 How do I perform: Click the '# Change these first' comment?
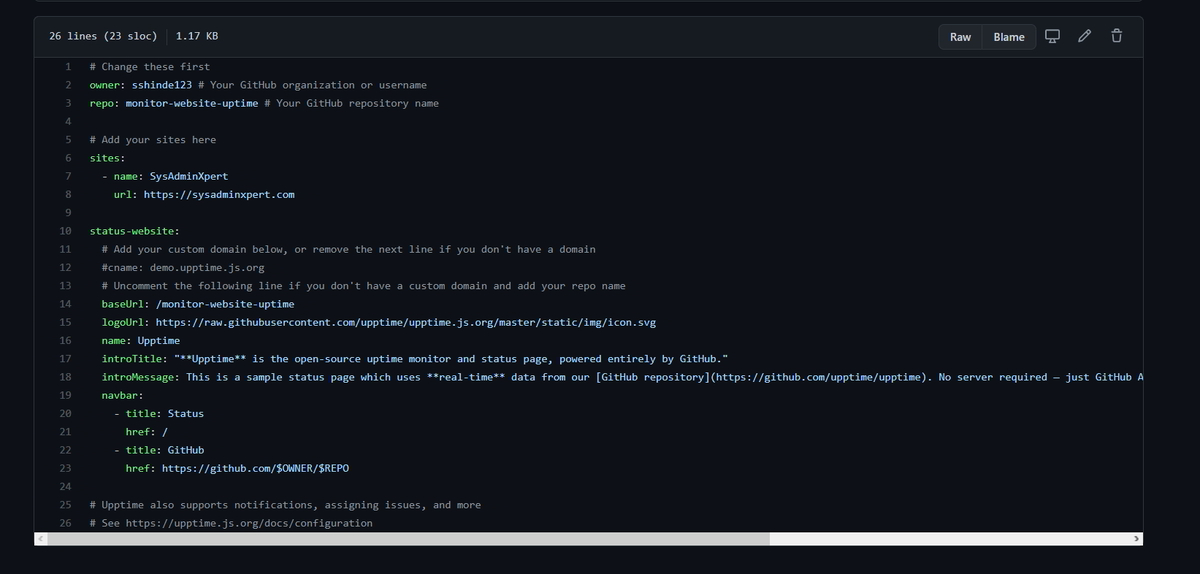tap(150, 67)
